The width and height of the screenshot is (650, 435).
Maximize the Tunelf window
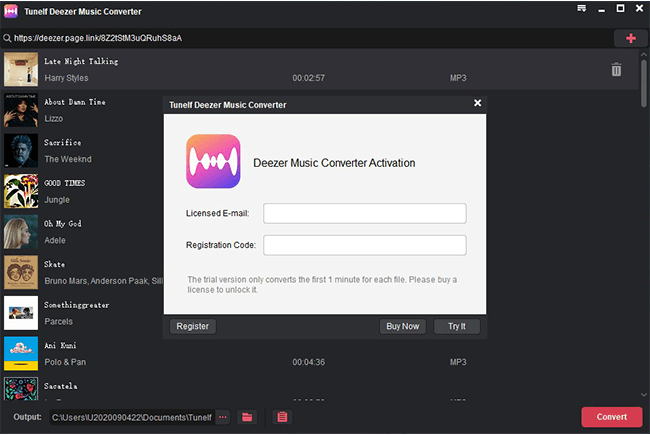(x=620, y=8)
